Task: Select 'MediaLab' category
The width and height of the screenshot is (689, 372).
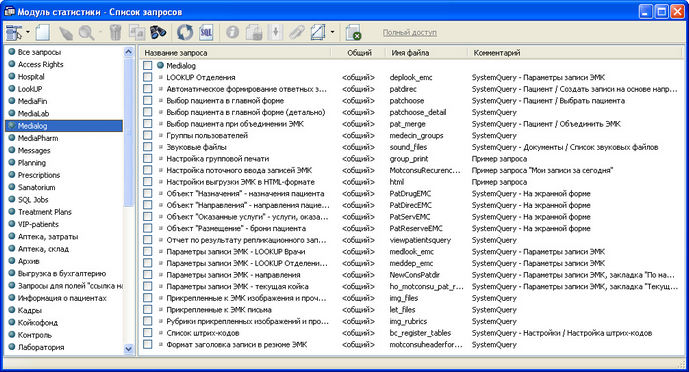Action: click(33, 113)
